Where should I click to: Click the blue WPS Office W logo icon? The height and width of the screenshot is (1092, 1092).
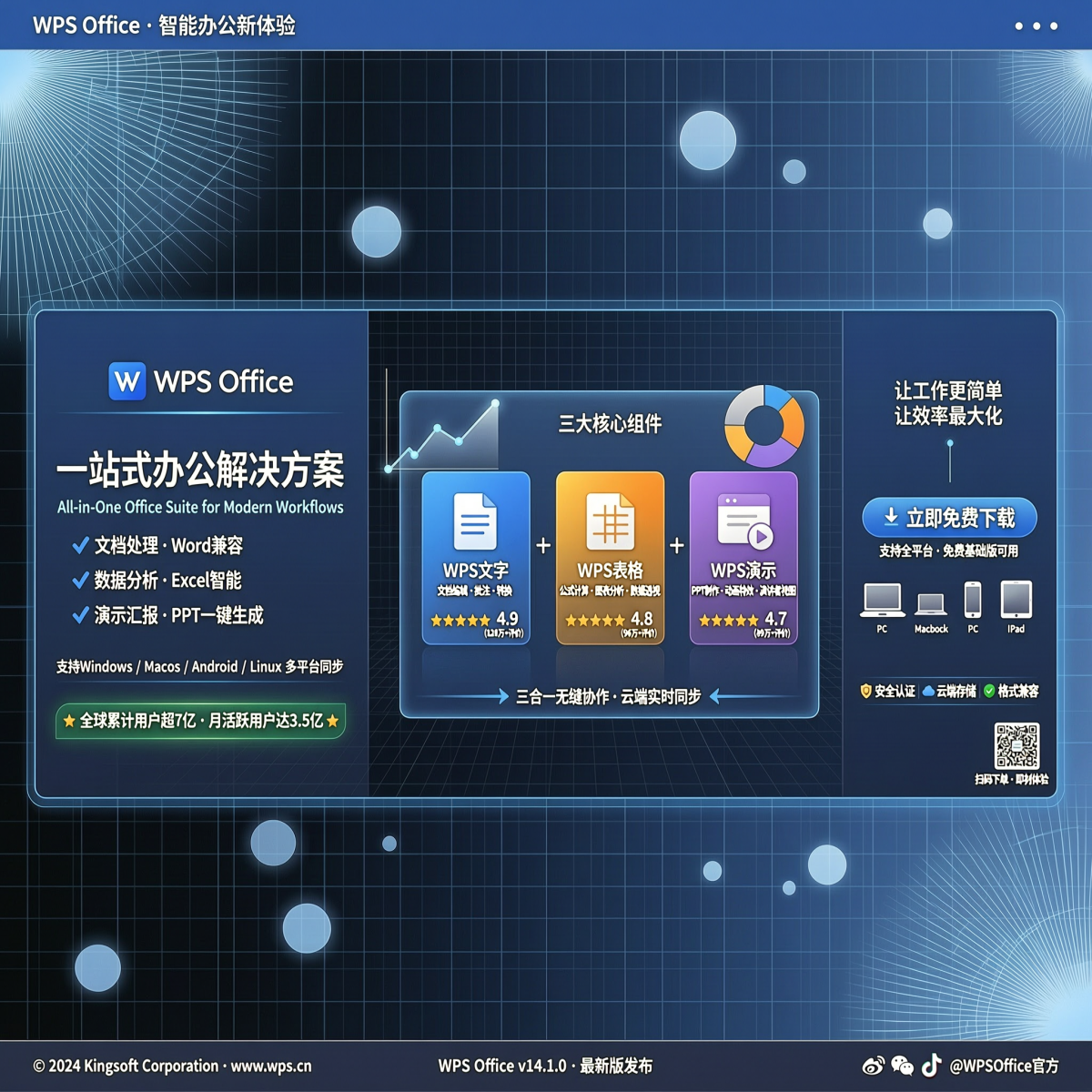point(127,381)
